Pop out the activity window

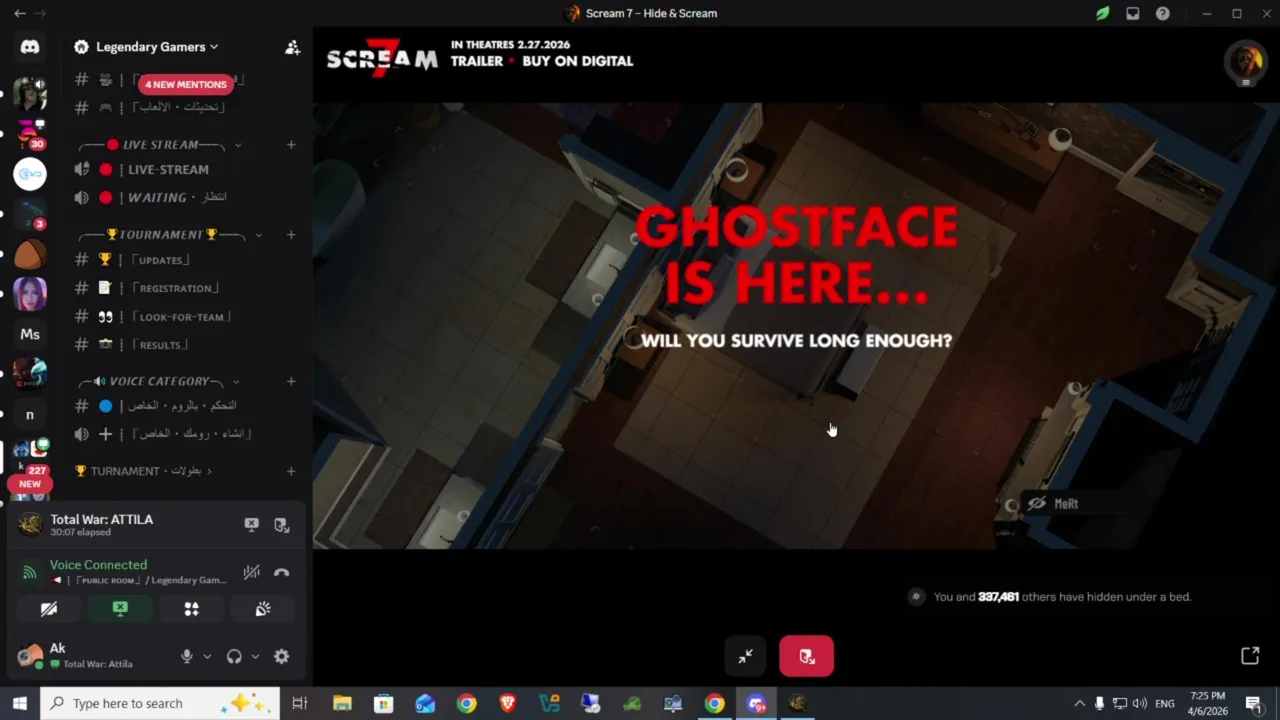tap(1250, 656)
